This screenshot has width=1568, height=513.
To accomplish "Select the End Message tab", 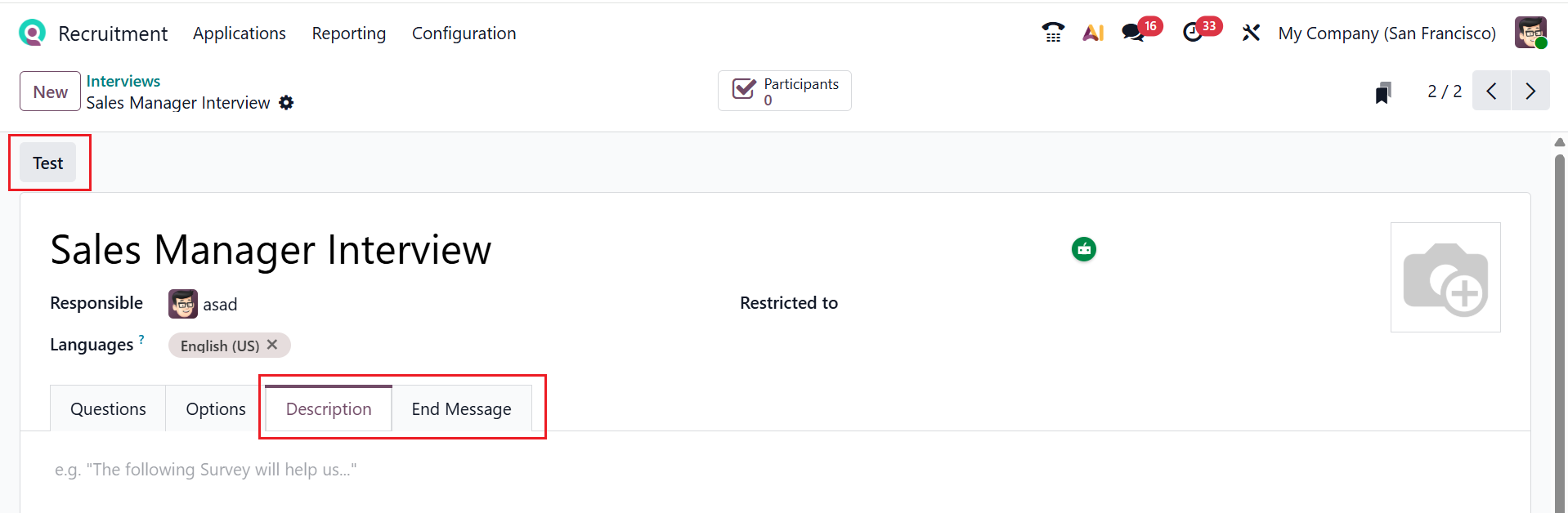I will [x=461, y=408].
